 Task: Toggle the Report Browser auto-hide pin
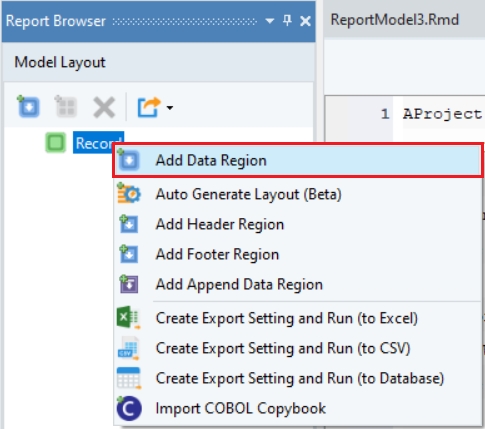(x=287, y=21)
